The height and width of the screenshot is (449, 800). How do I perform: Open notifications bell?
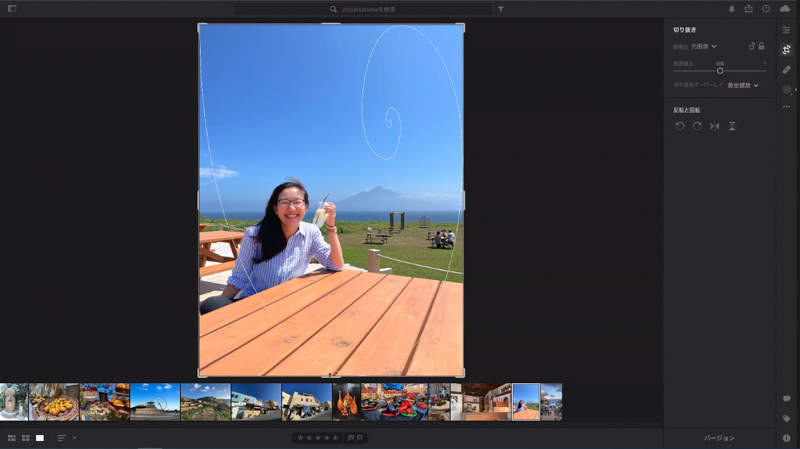click(x=732, y=9)
